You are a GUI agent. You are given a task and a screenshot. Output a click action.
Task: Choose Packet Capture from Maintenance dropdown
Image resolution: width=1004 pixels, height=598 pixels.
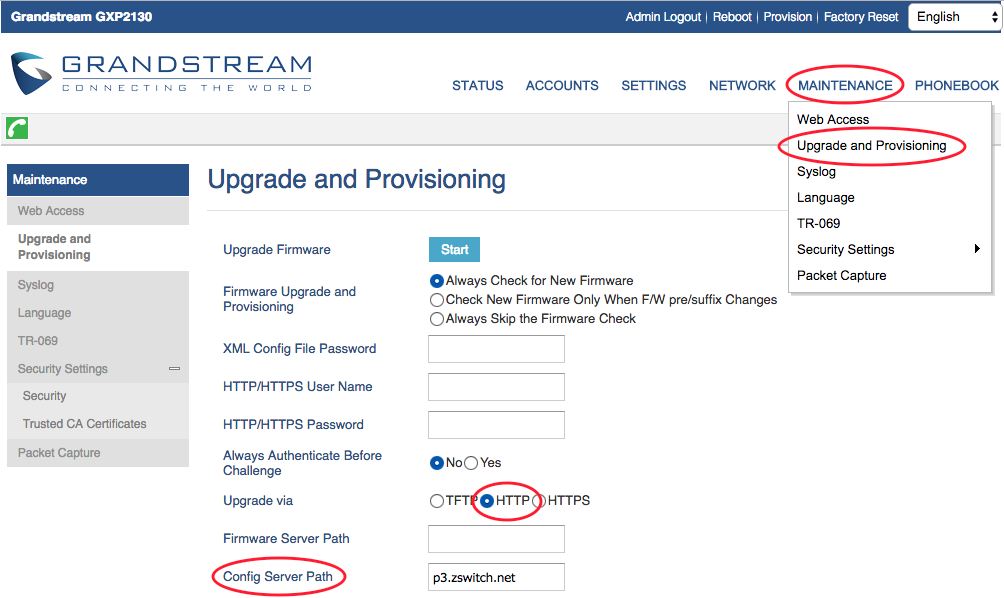841,276
